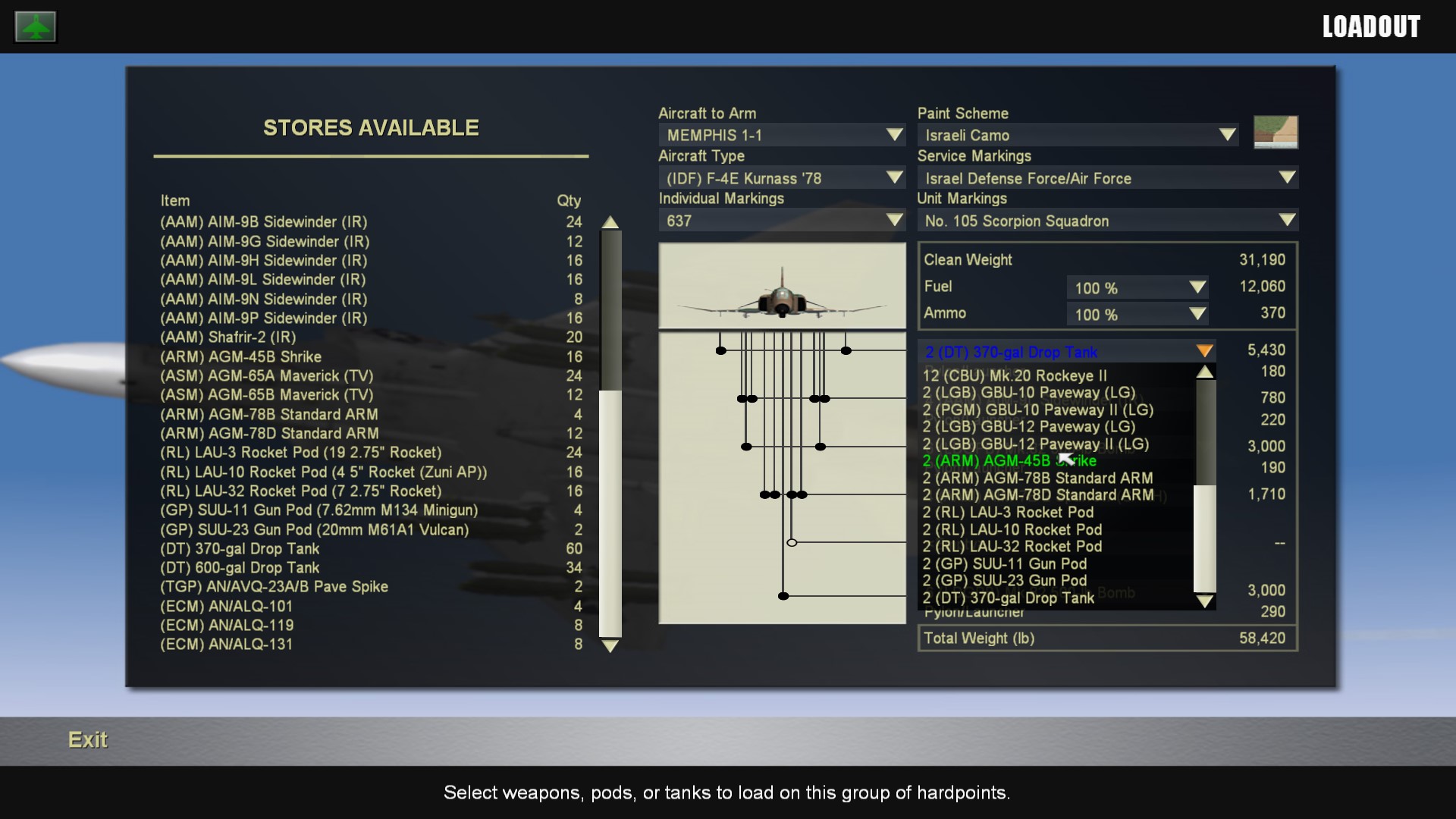
Task: Select 12 (CBU) Mk.20 Rockeye II
Action: point(1015,375)
